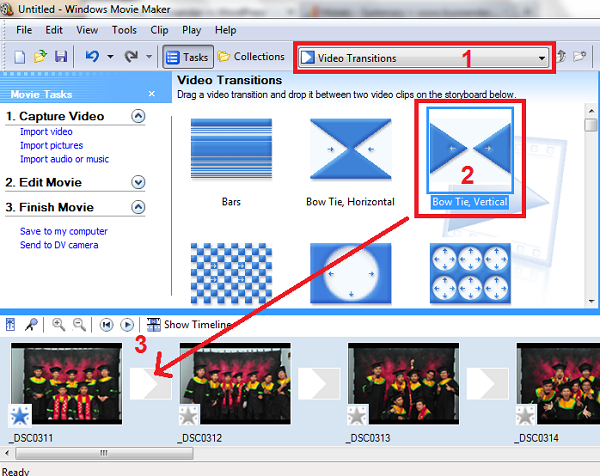Click Save to my computer link

(64, 231)
